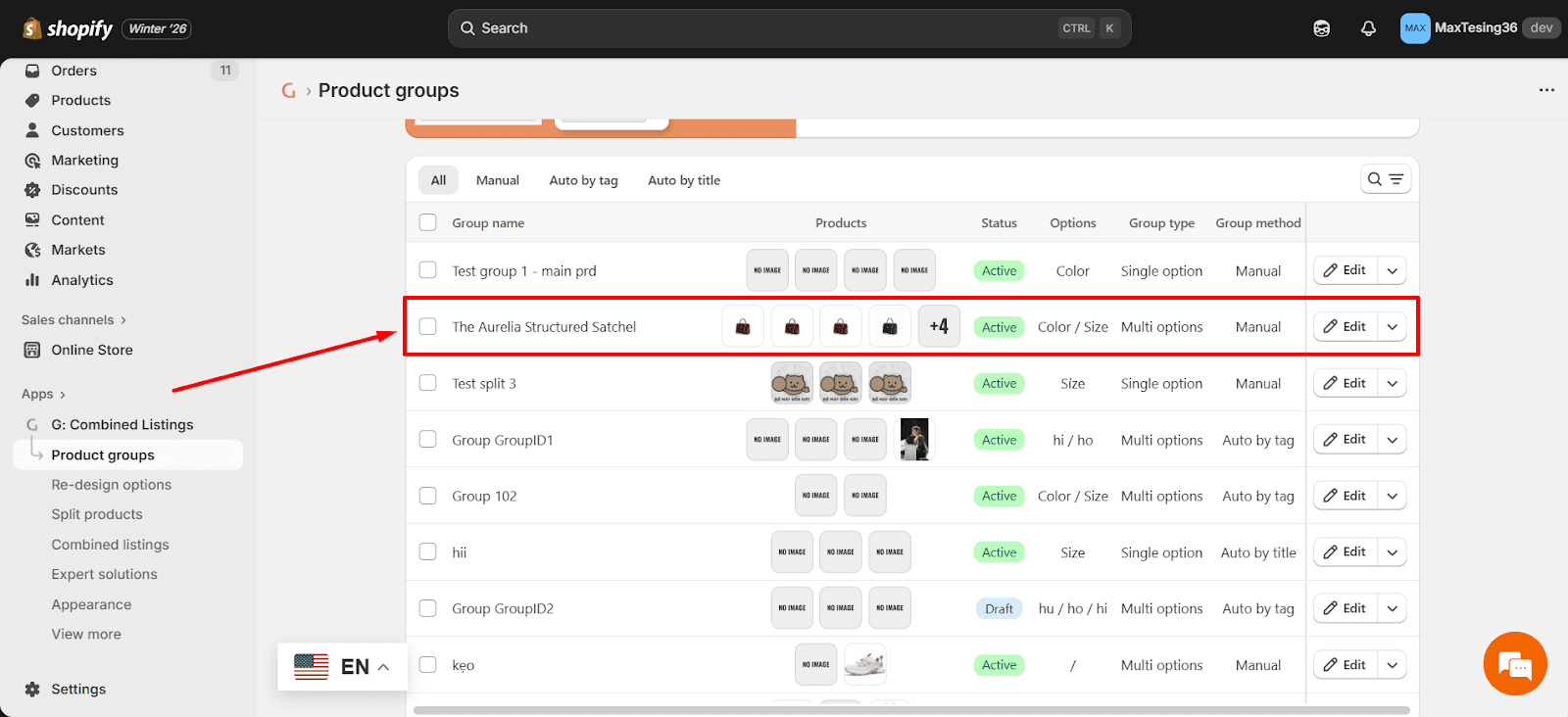This screenshot has width=1568, height=717.
Task: Focus the Search field in top bar
Action: pyautogui.click(x=789, y=28)
